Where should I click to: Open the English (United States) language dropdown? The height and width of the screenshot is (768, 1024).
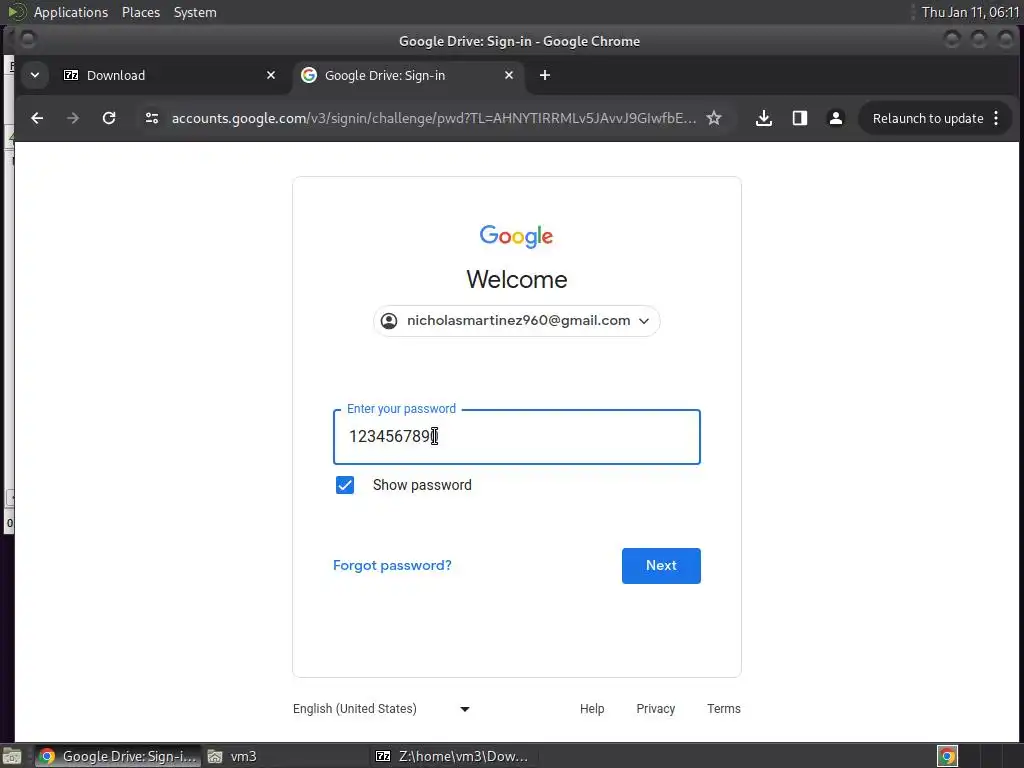tap(381, 709)
